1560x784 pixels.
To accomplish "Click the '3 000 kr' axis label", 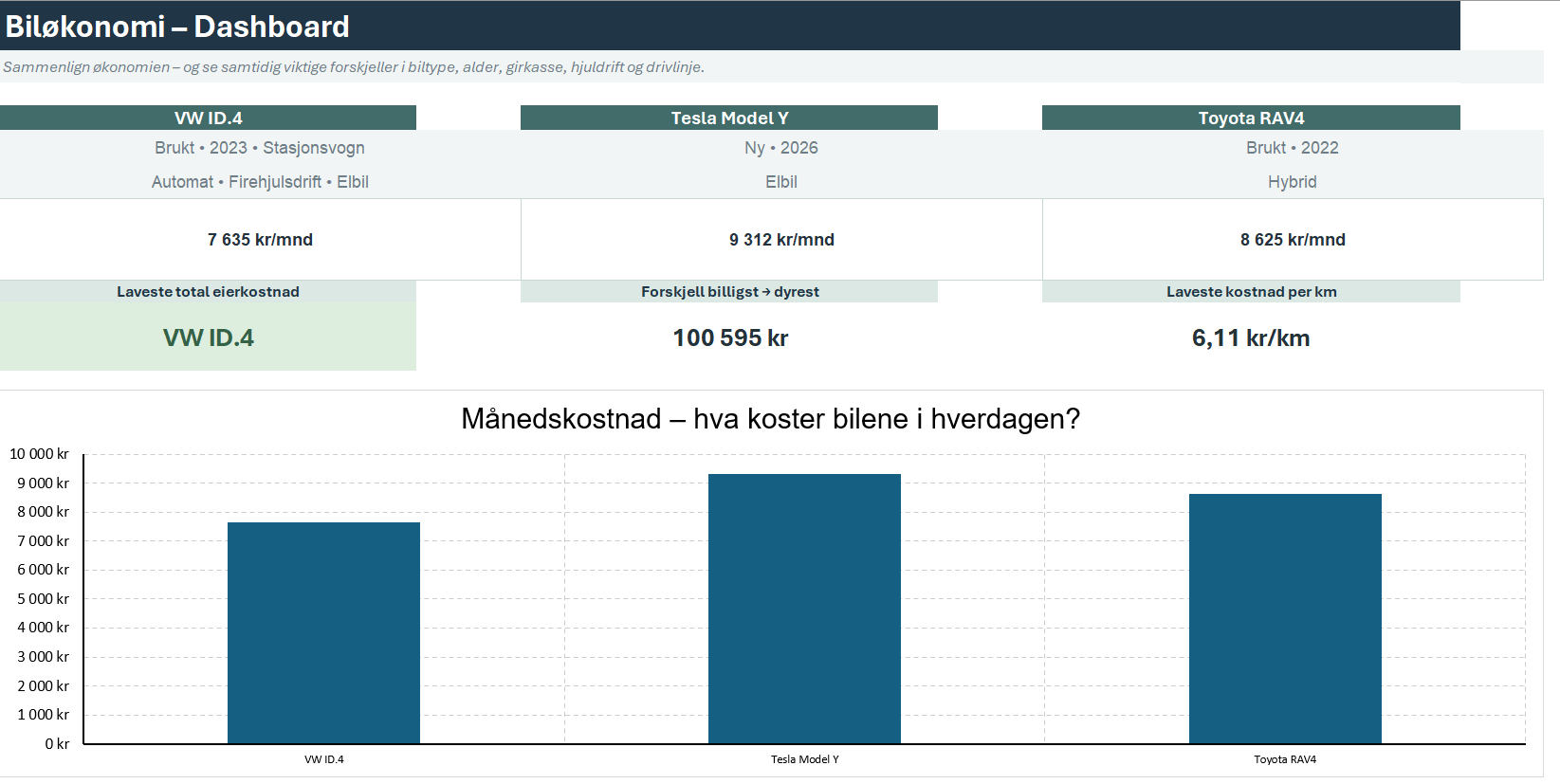I will click(44, 657).
